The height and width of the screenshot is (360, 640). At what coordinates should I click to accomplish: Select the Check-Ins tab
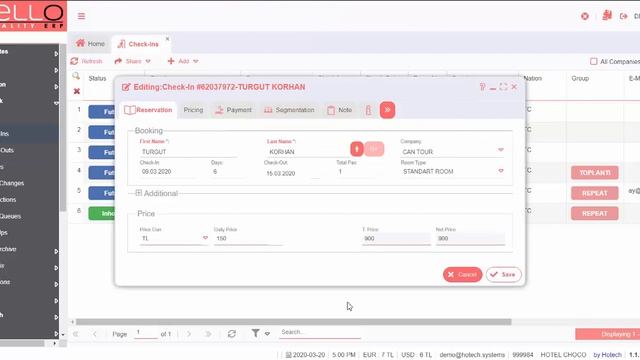pos(138,44)
